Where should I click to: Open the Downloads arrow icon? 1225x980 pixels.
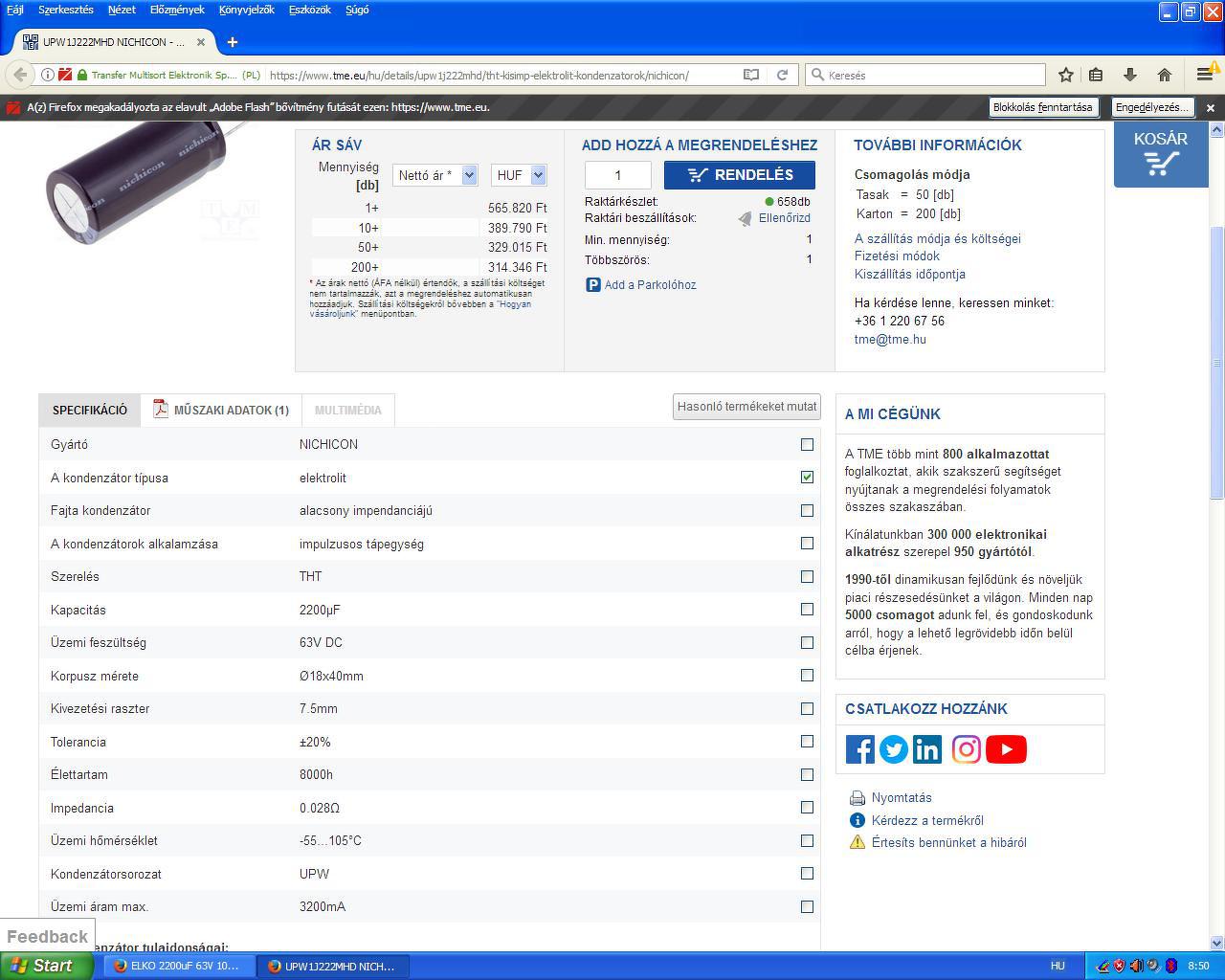1130,75
